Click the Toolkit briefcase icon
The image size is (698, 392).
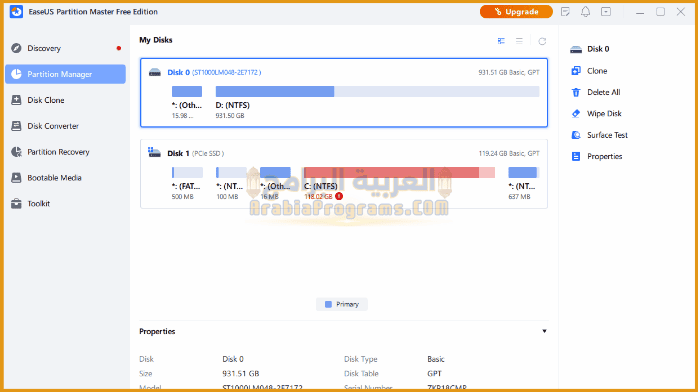coord(16,203)
